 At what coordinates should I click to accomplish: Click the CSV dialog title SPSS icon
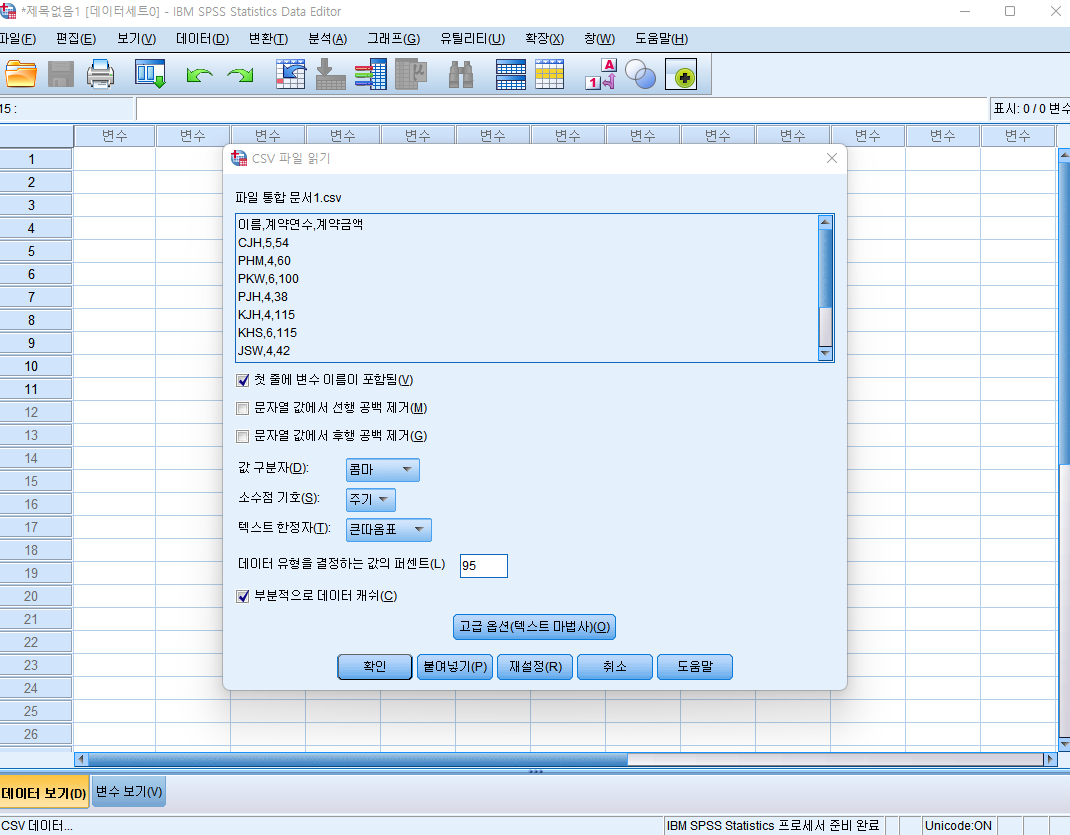[x=238, y=158]
